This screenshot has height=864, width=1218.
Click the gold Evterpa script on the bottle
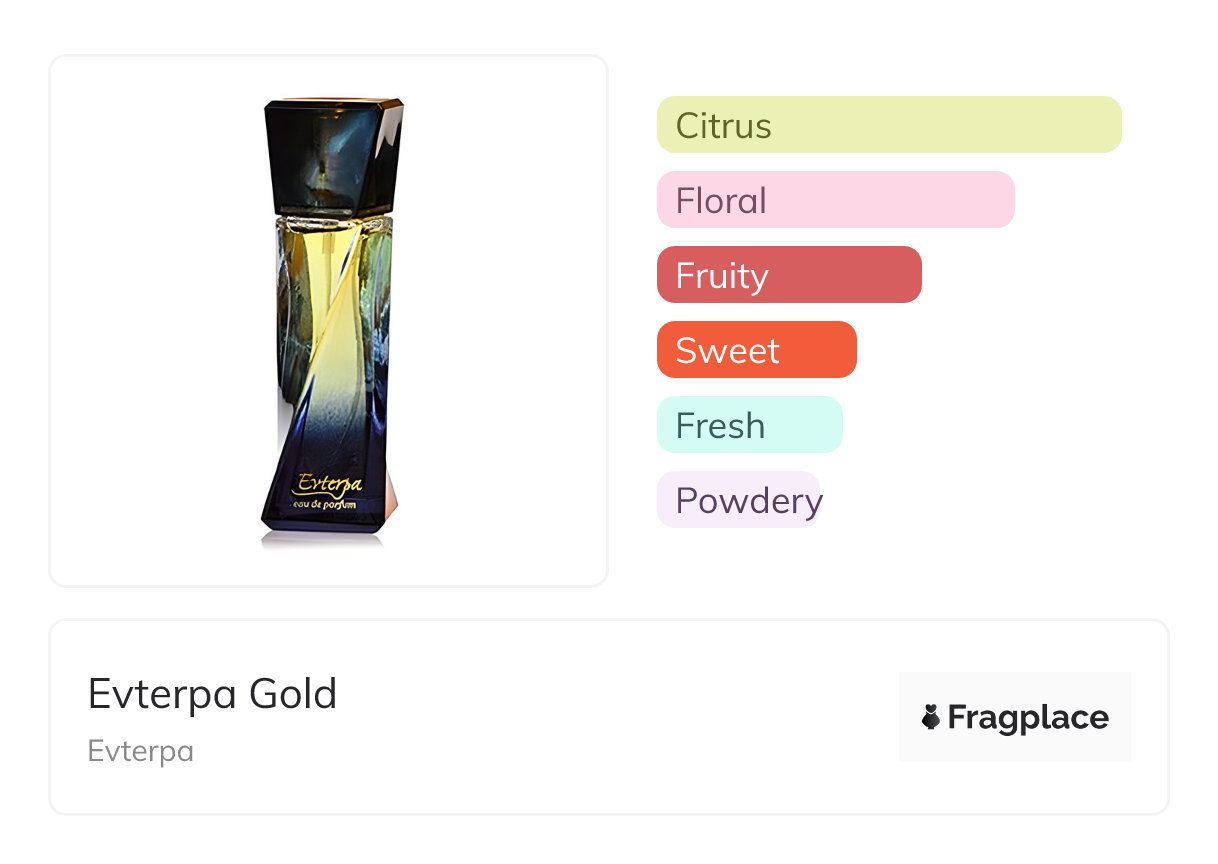[330, 486]
